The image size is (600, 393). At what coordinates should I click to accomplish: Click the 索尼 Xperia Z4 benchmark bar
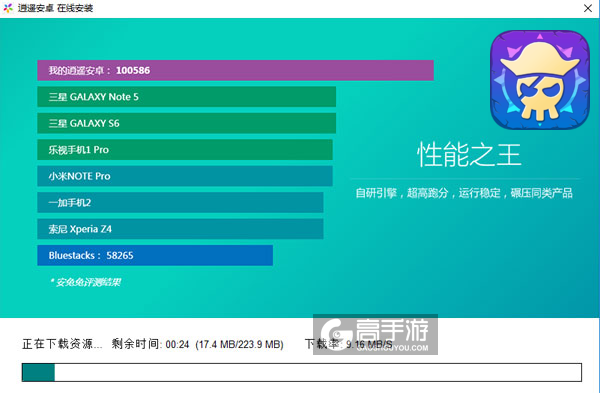pos(180,229)
